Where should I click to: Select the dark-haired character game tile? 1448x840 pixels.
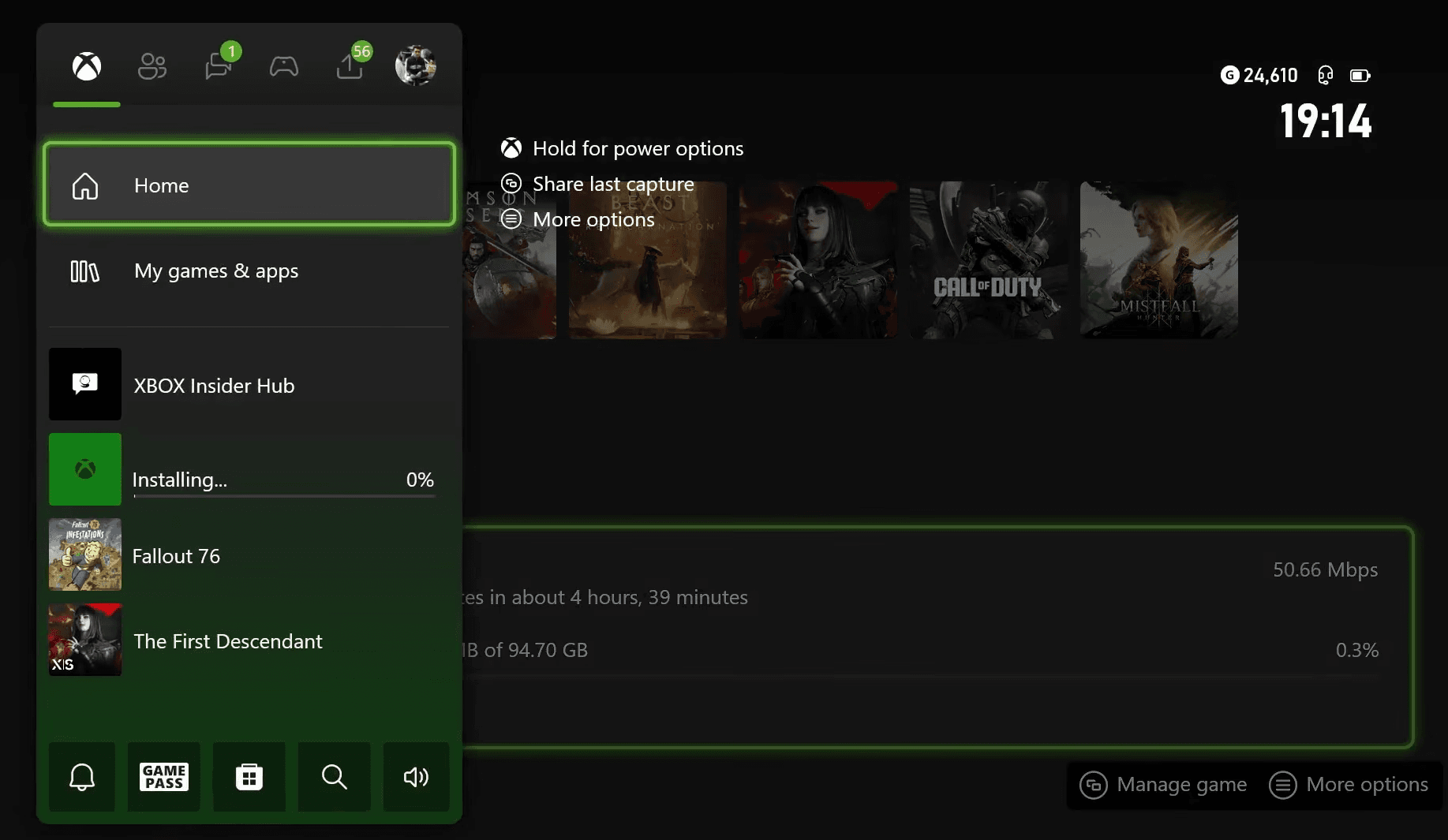tap(818, 260)
